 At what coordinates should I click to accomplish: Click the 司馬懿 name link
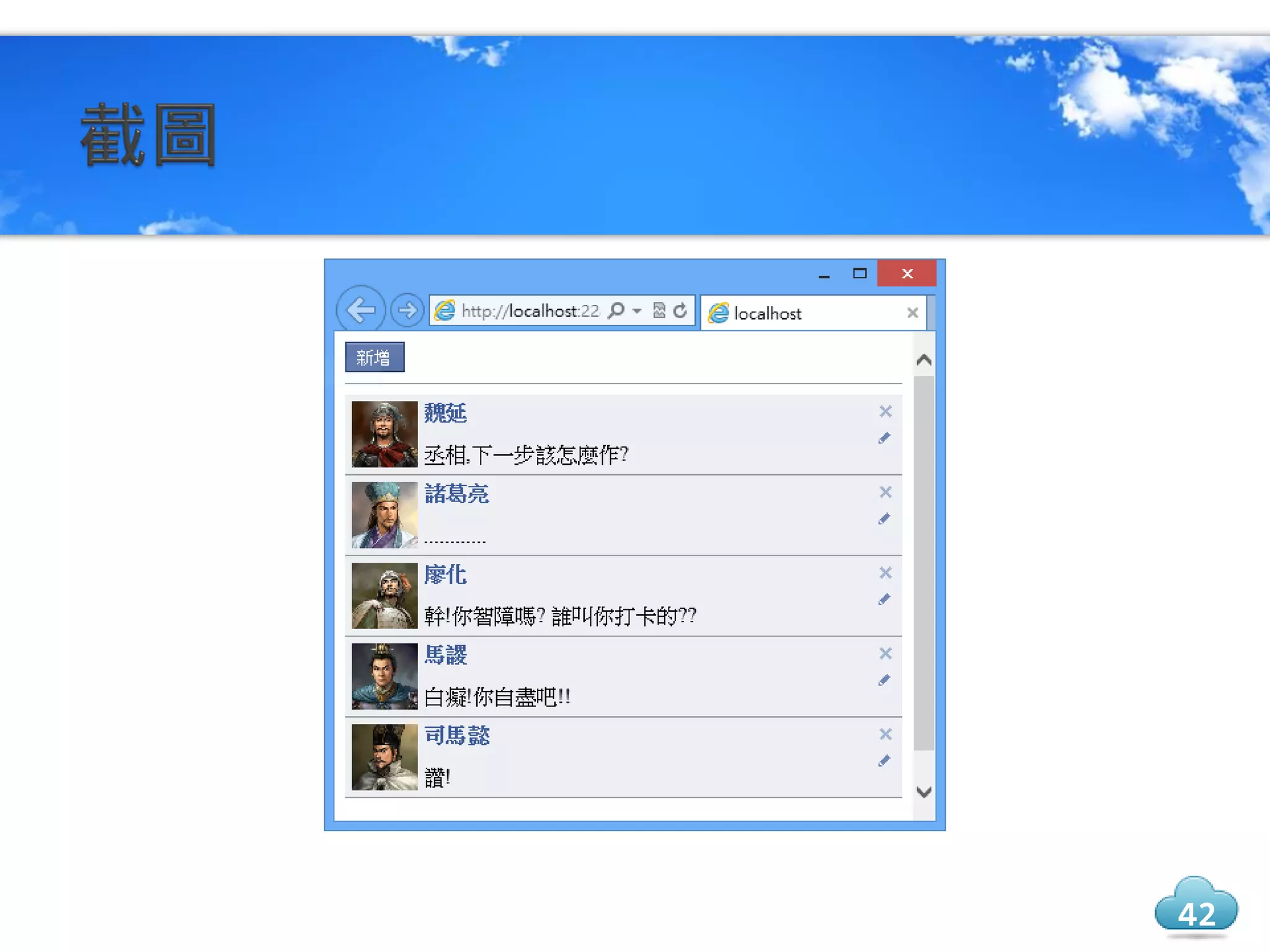coord(456,736)
